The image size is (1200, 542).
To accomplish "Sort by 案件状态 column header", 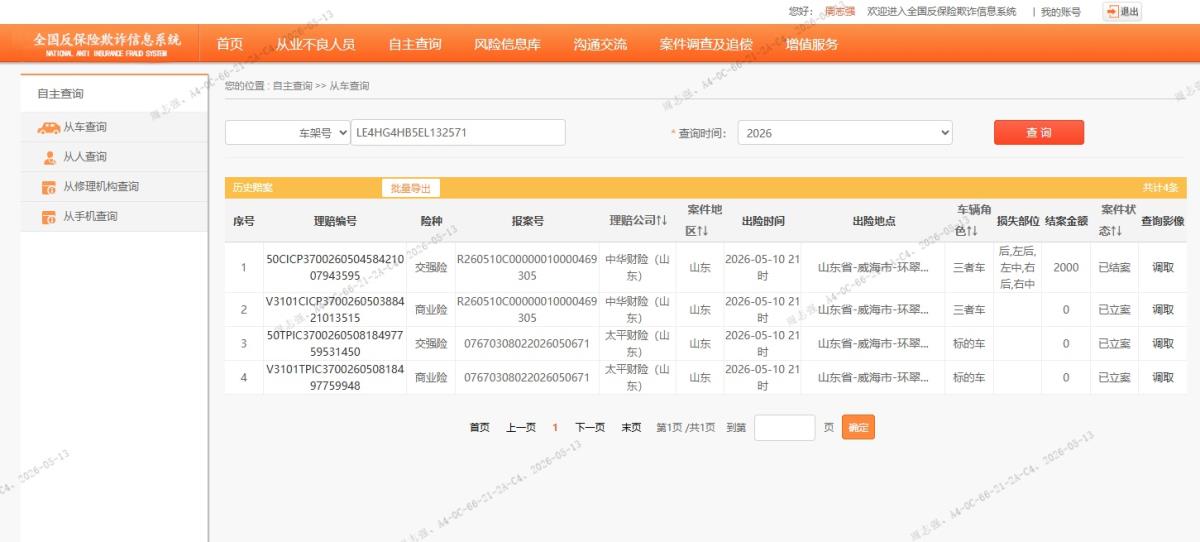I will pyautogui.click(x=1118, y=221).
